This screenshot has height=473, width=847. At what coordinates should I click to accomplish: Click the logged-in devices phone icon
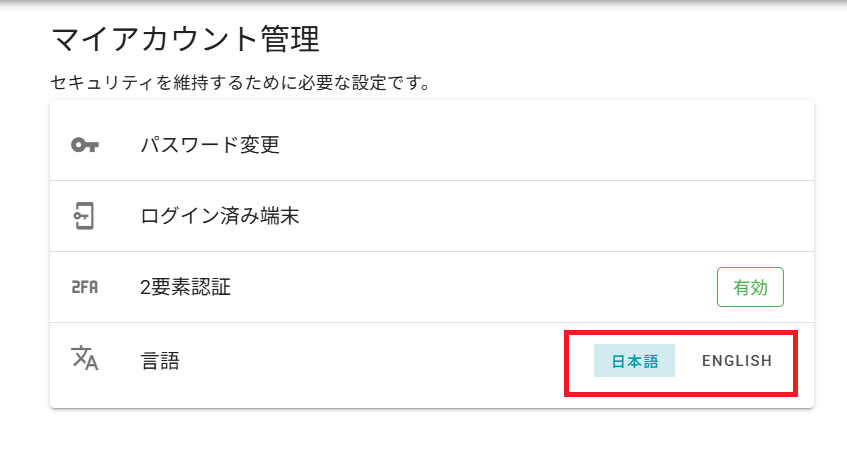tap(85, 216)
